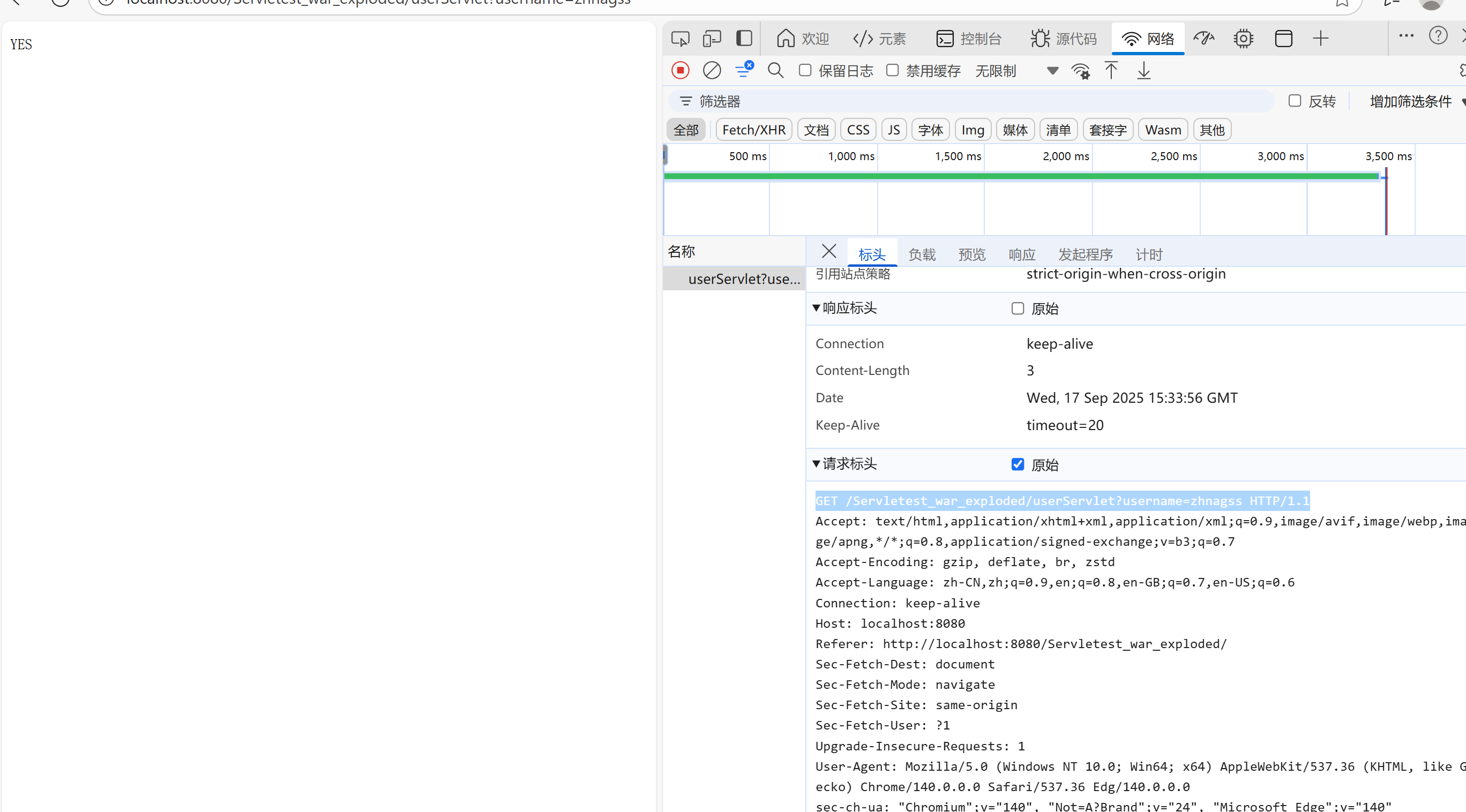Filter requests by 其他
The height and width of the screenshot is (812, 1466).
pyautogui.click(x=1212, y=130)
